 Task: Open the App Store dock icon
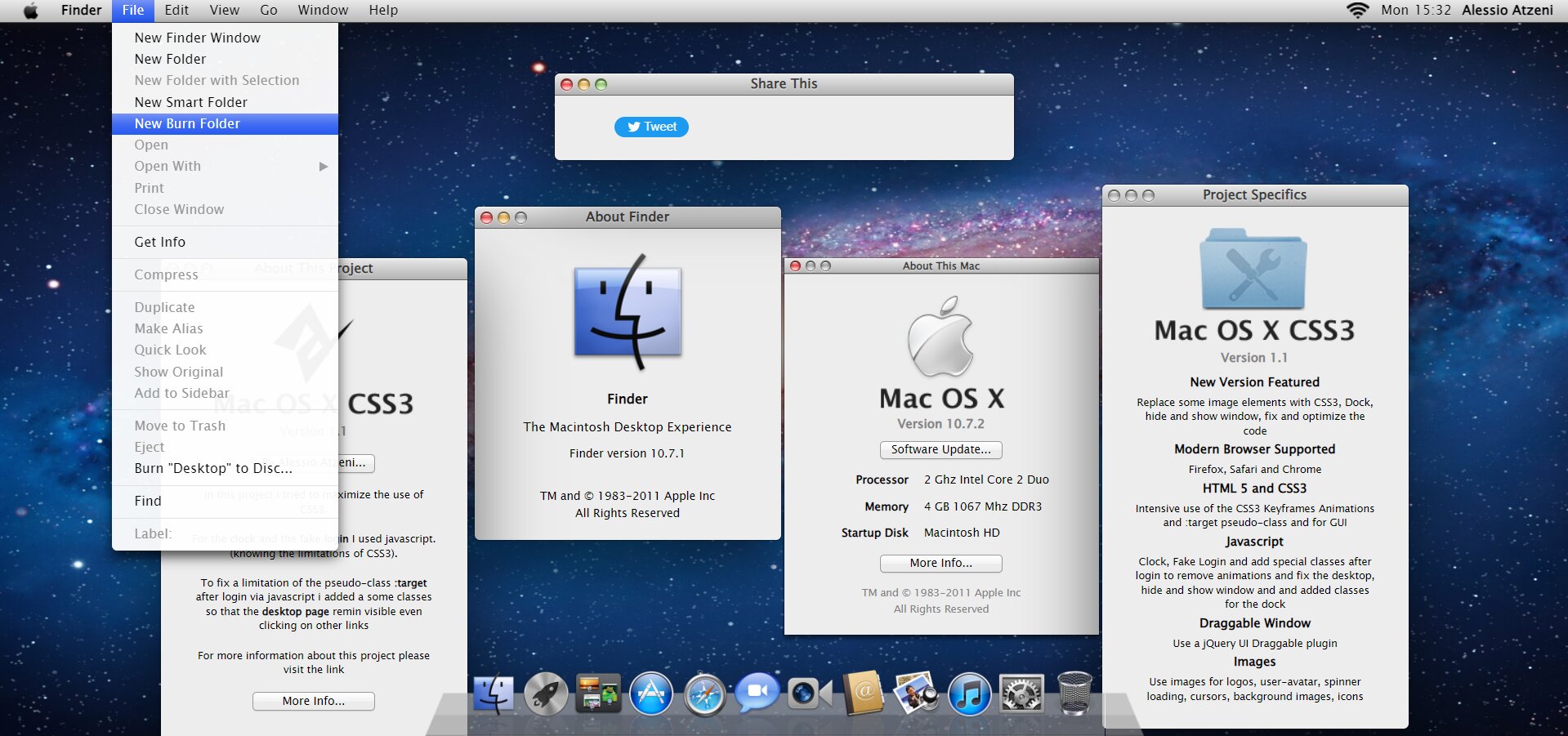651,694
